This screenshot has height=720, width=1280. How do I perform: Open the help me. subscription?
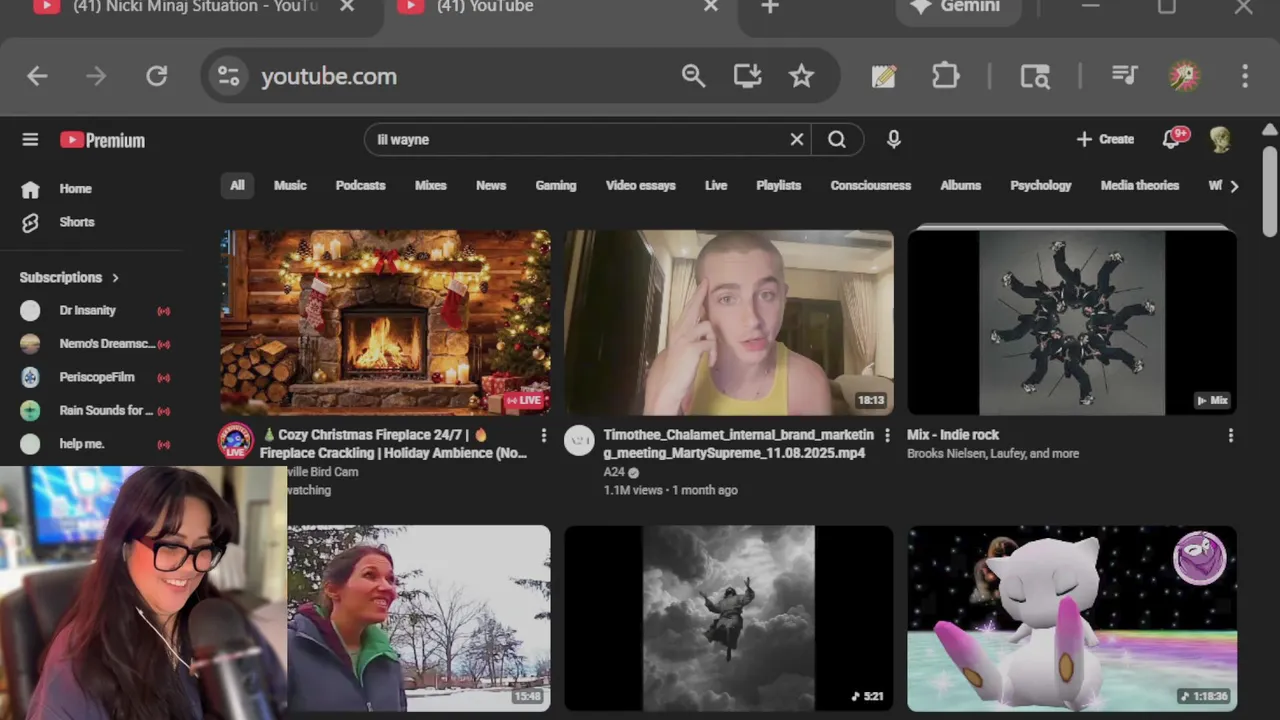click(95, 444)
